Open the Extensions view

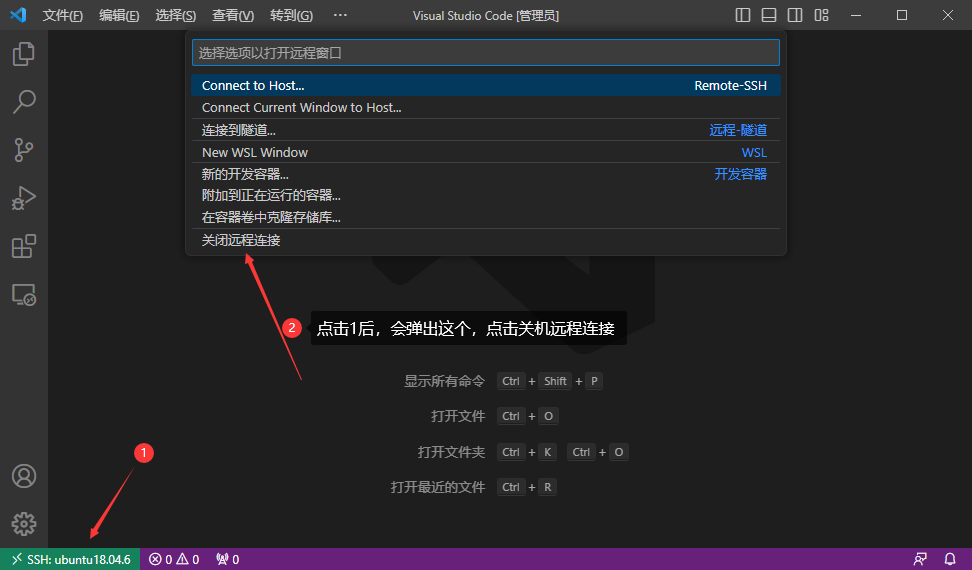click(24, 246)
